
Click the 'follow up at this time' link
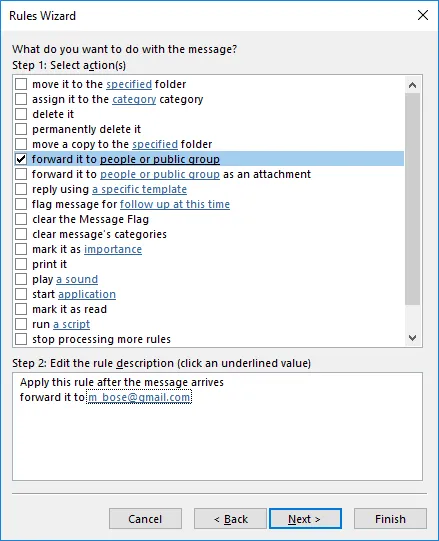pos(175,204)
